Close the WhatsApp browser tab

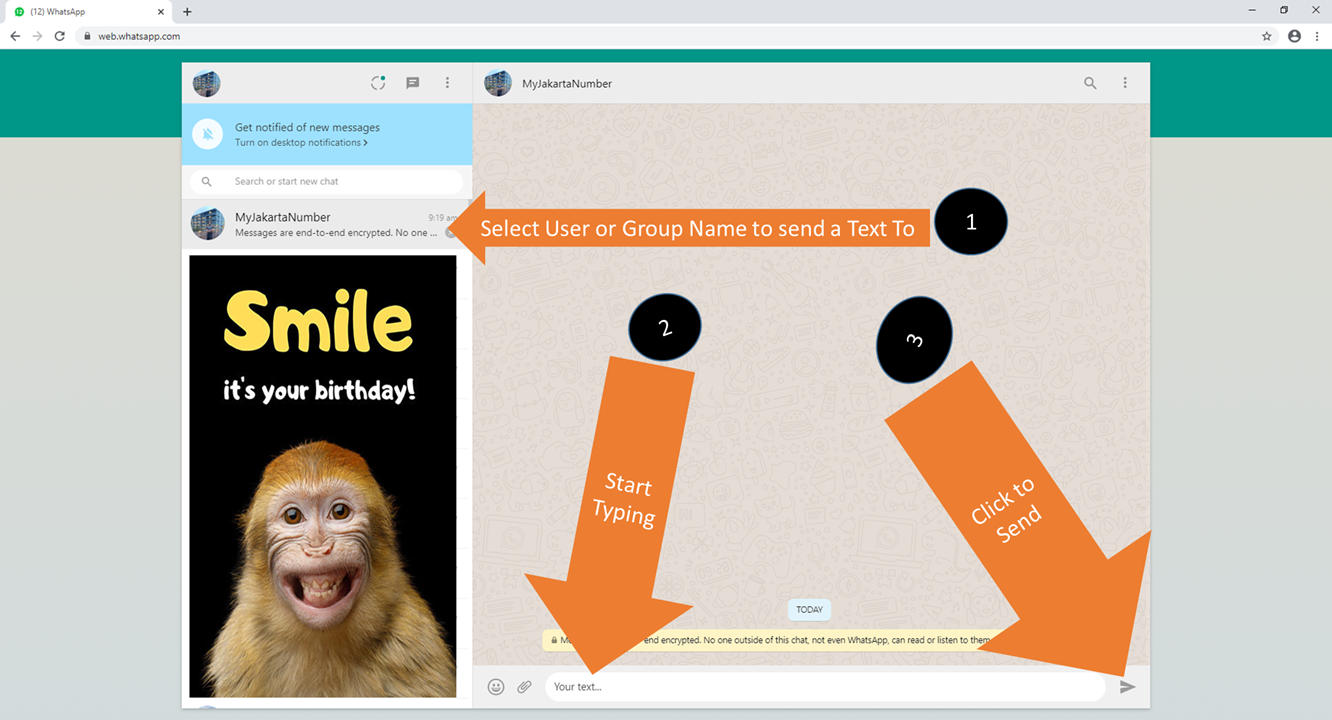[x=160, y=12]
